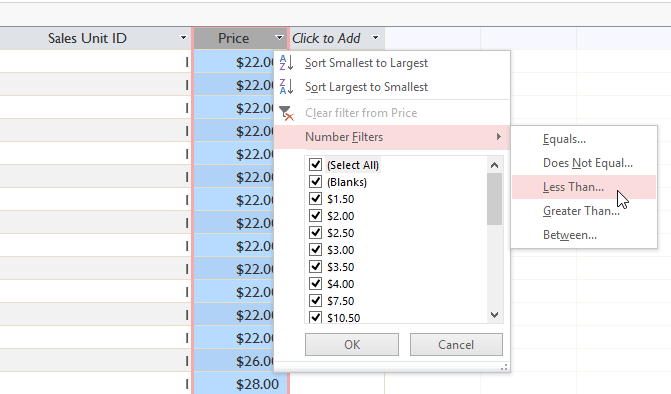Click the $28.00 price cell
This screenshot has width=671, height=394.
click(x=241, y=384)
